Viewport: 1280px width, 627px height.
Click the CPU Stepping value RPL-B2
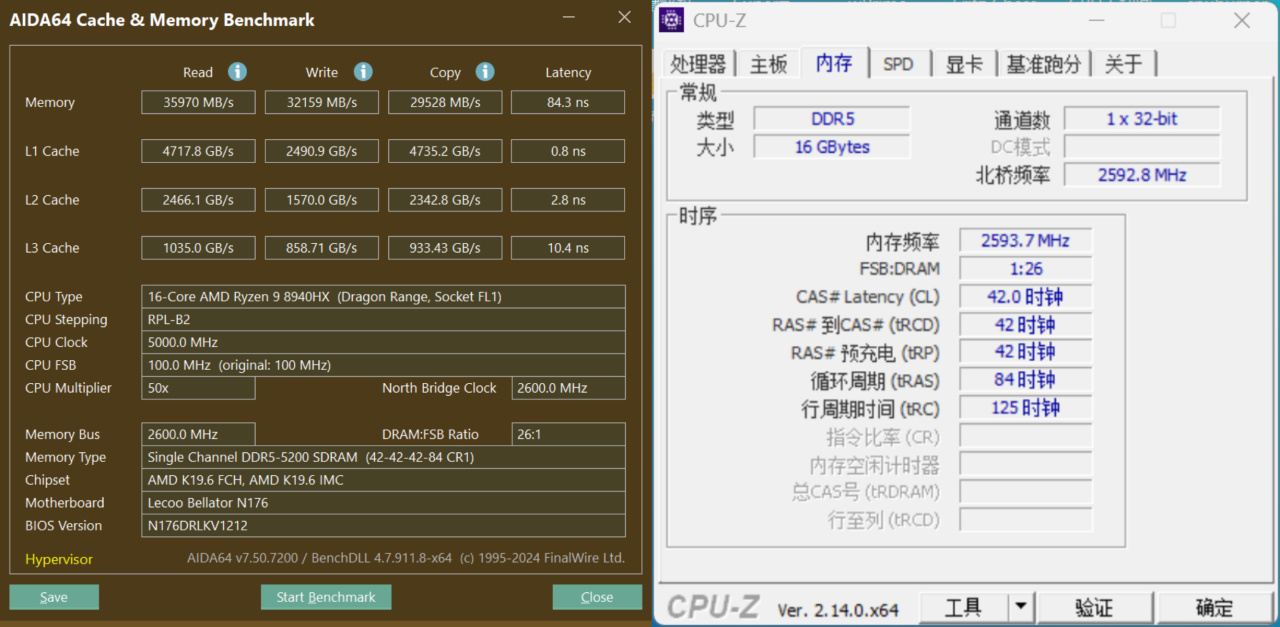[384, 320]
